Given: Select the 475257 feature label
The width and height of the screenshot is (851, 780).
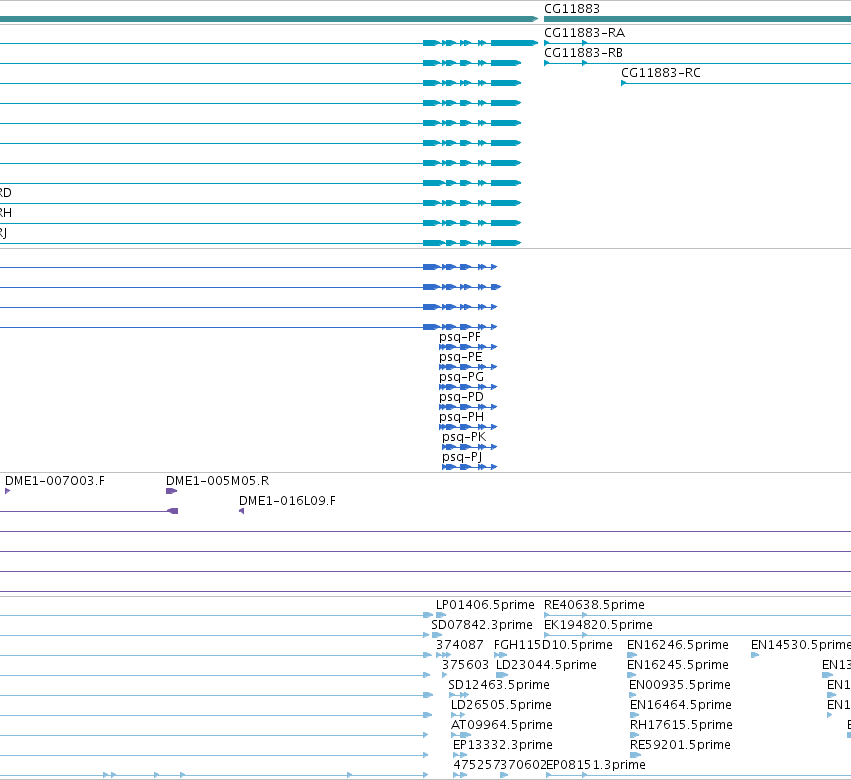Looking at the screenshot, I should [477, 765].
